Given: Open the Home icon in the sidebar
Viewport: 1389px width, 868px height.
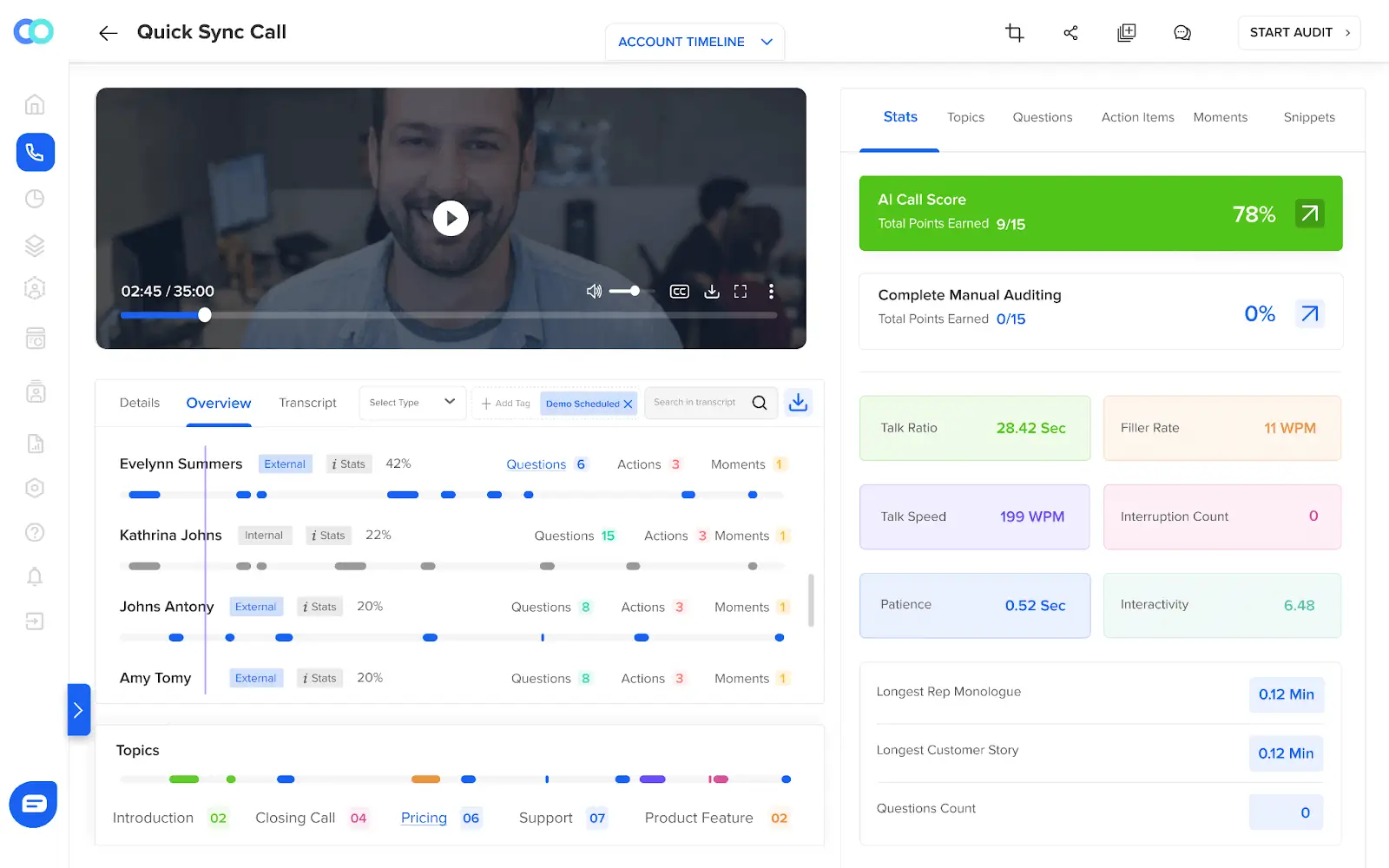Looking at the screenshot, I should pyautogui.click(x=34, y=103).
